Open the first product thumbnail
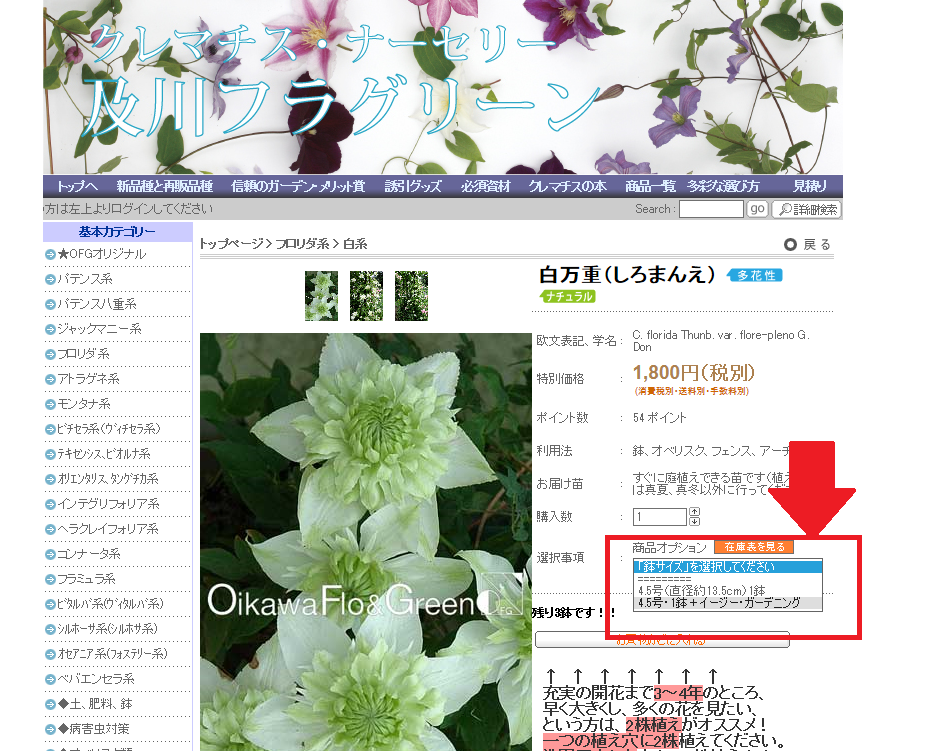The height and width of the screenshot is (751, 933). pyautogui.click(x=321, y=296)
